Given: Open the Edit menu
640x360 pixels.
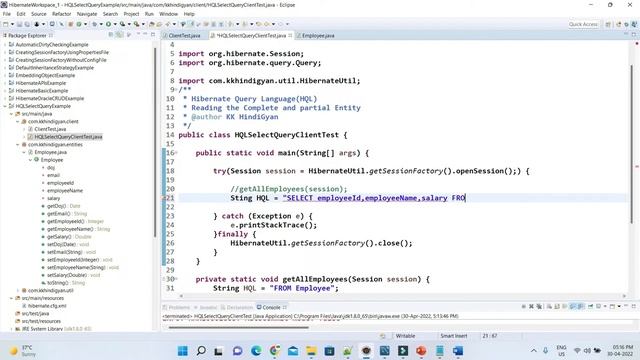Looking at the screenshot, I should coord(21,14).
